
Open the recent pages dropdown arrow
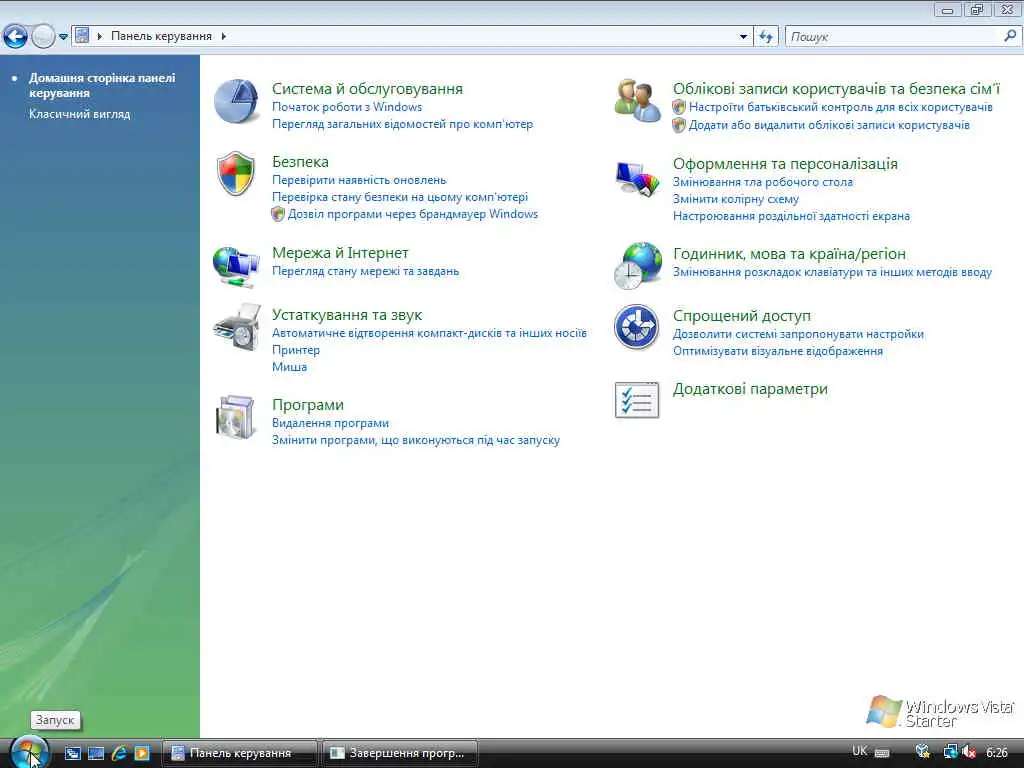pos(63,37)
